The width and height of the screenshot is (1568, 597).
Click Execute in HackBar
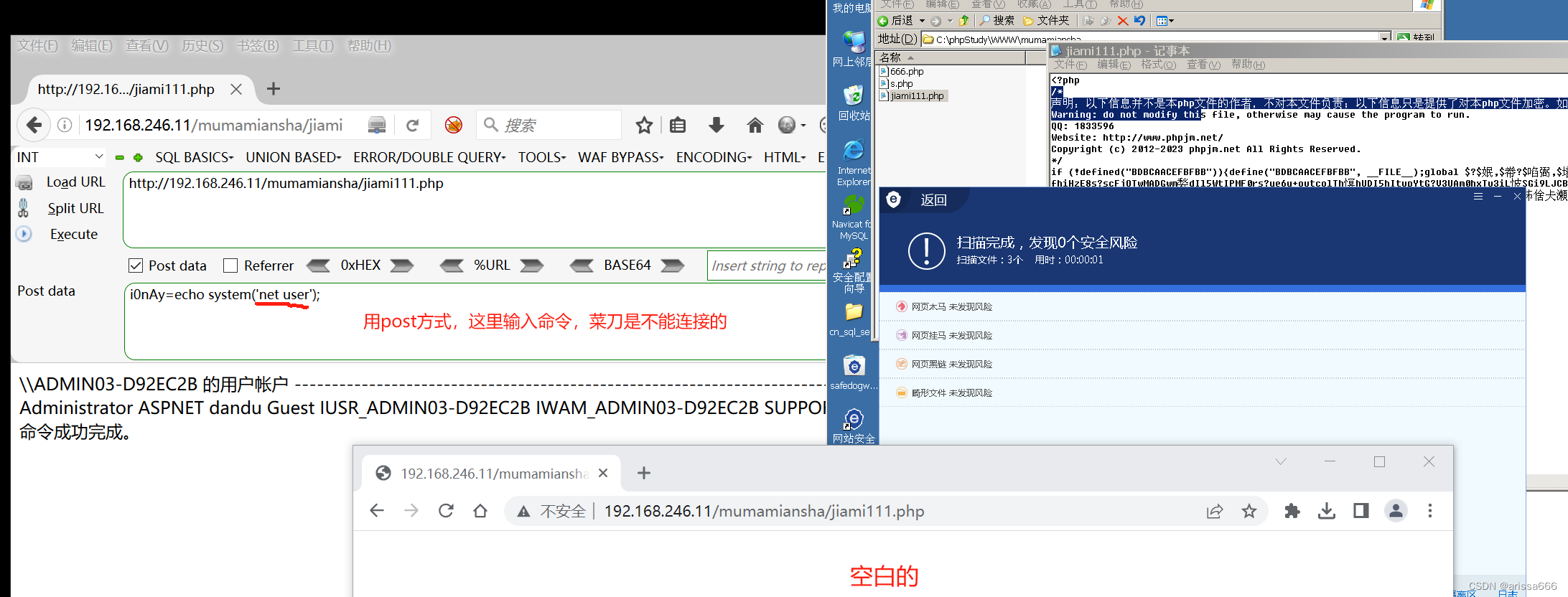(74, 234)
